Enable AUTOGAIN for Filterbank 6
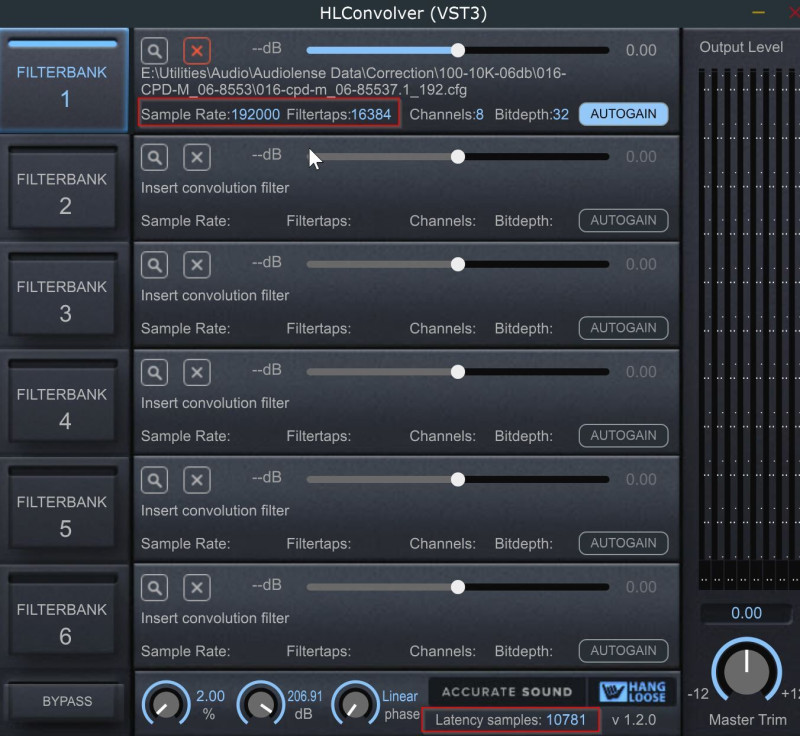 623,651
